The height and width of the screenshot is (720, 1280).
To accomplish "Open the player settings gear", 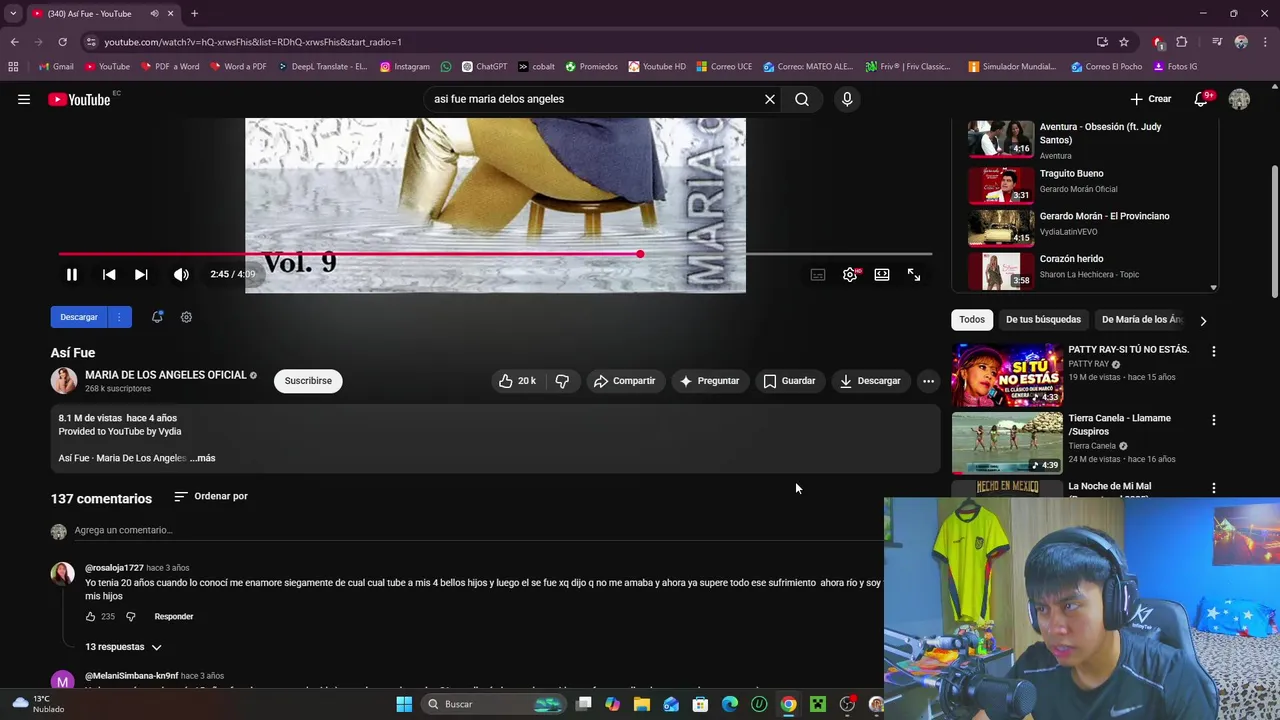I will click(x=850, y=274).
